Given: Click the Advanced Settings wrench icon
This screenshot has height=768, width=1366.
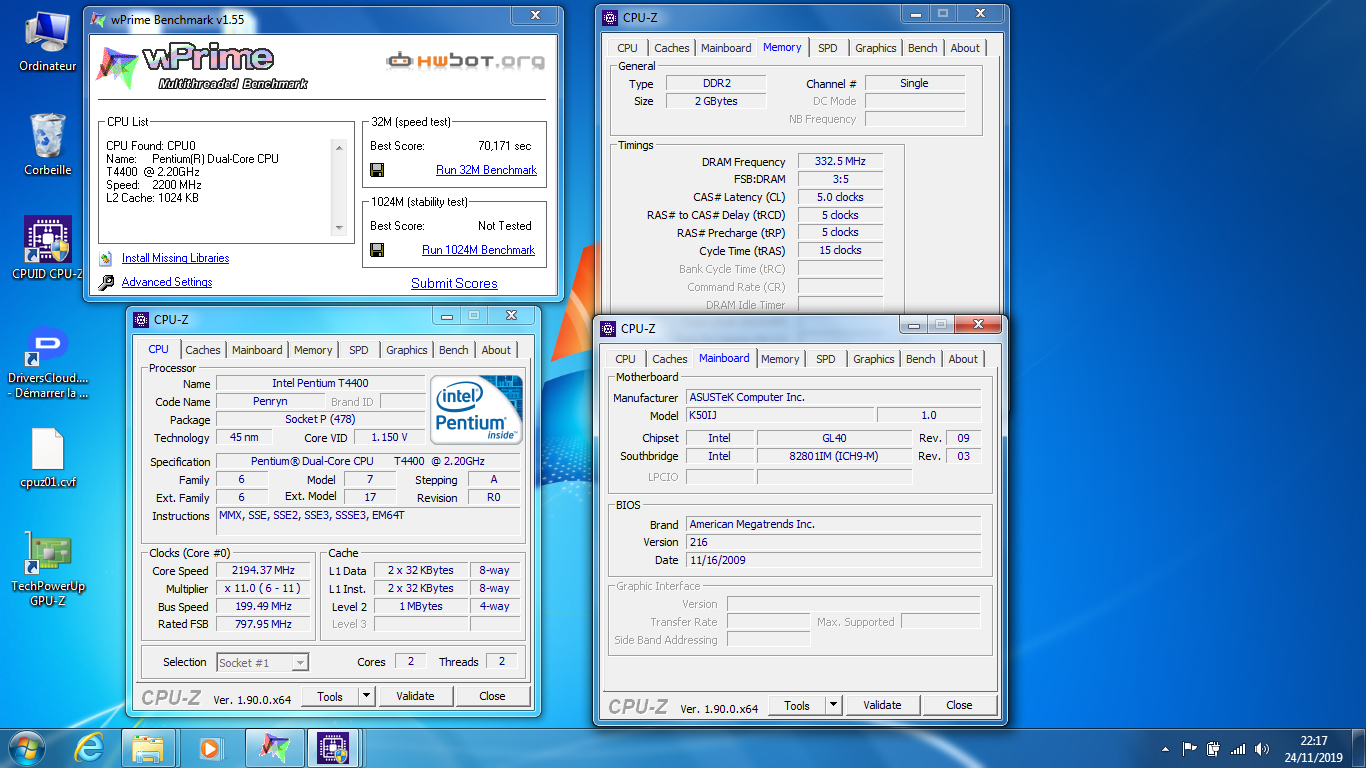Looking at the screenshot, I should [x=106, y=283].
